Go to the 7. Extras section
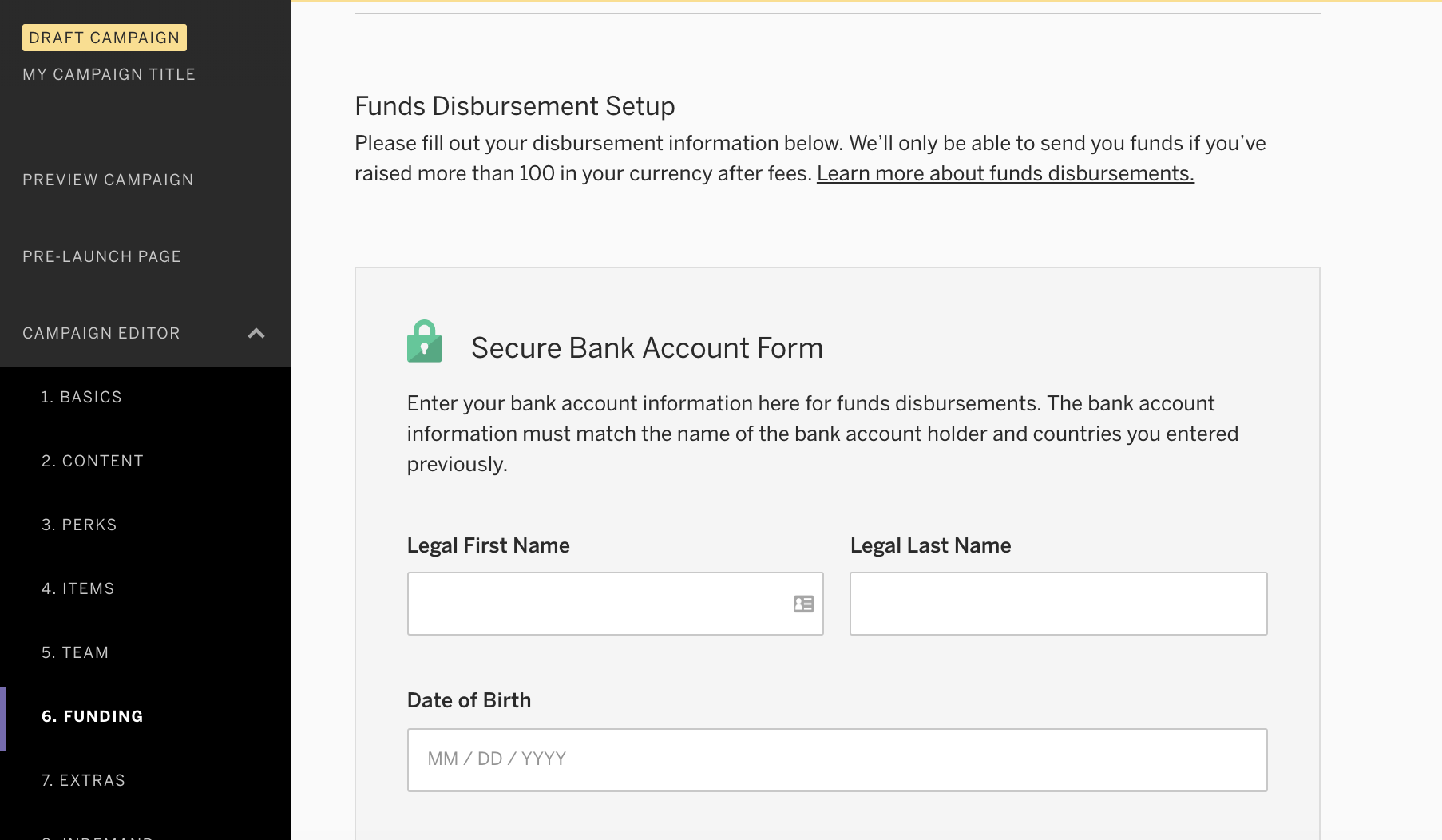Viewport: 1442px width, 840px height. tap(84, 780)
